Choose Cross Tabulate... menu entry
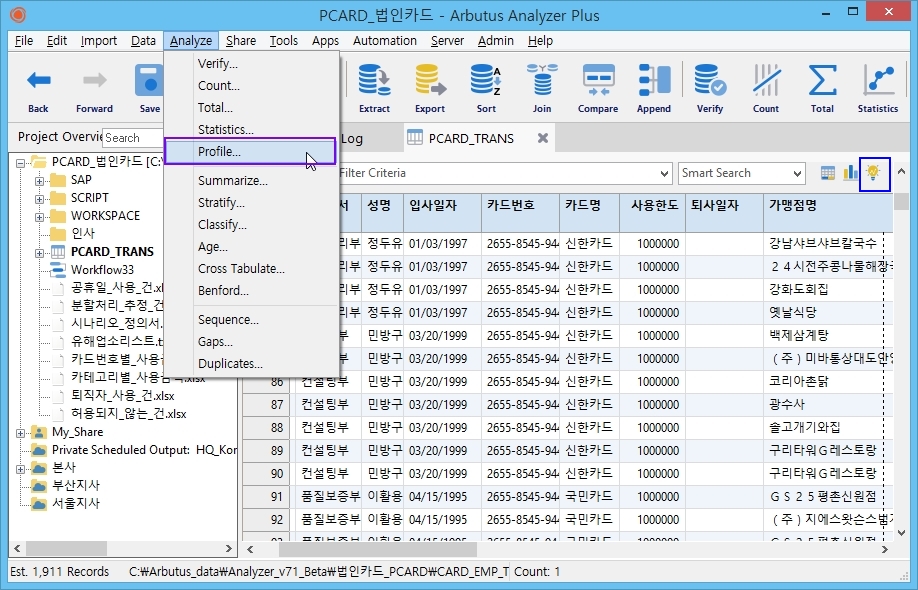The image size is (918, 590). tap(241, 269)
